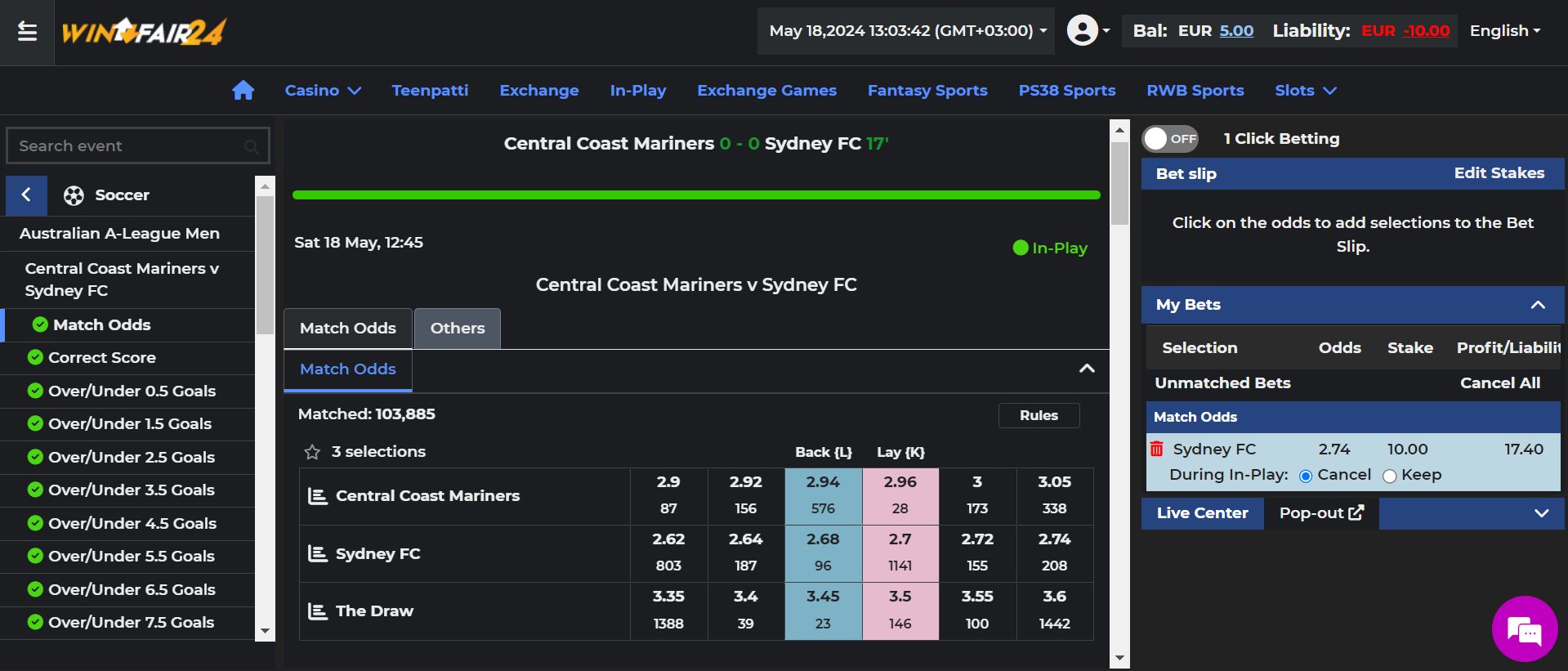Open the hamburger sidebar menu
The image size is (1568, 671).
[x=27, y=32]
